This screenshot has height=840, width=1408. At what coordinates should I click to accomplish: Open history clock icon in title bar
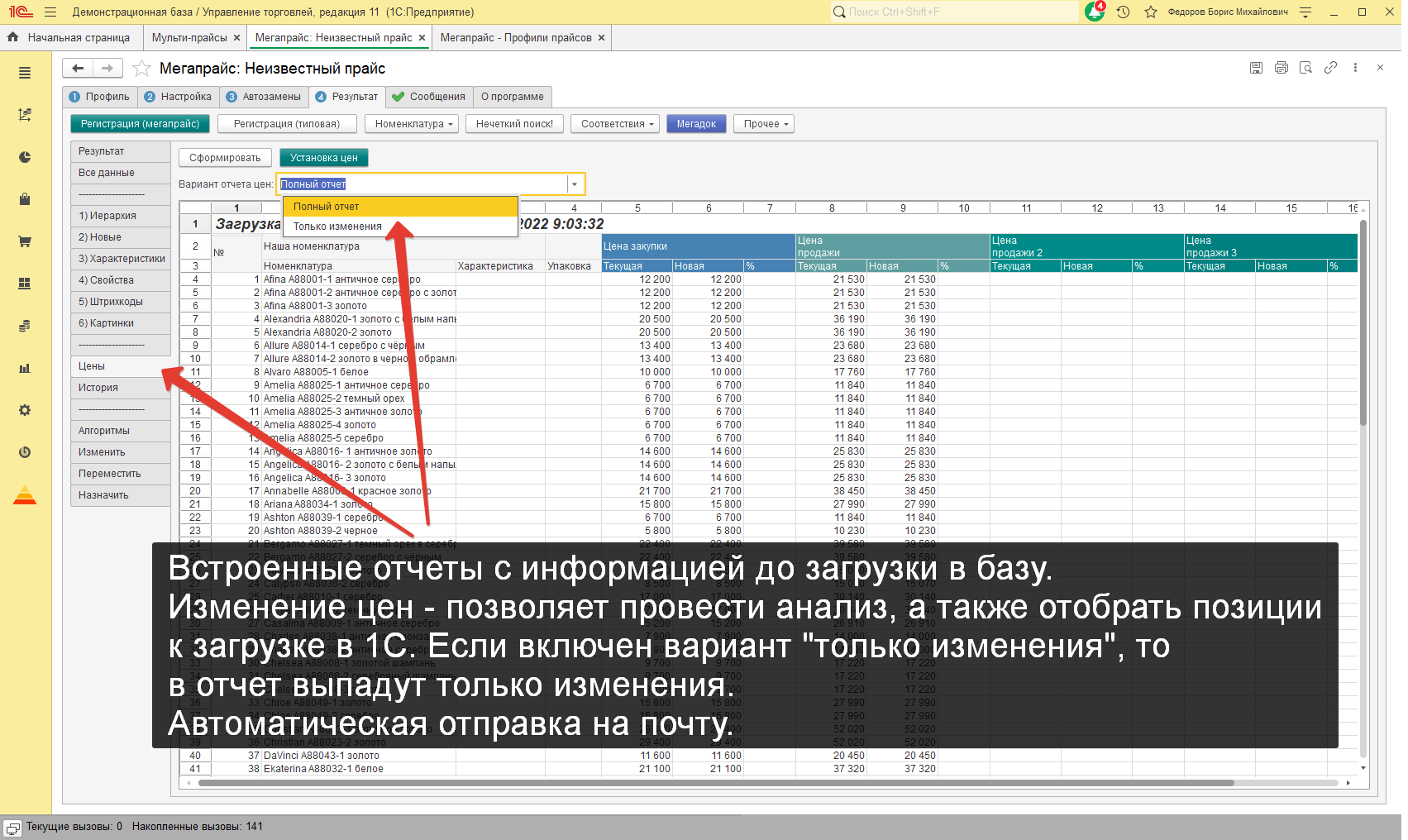1123,12
